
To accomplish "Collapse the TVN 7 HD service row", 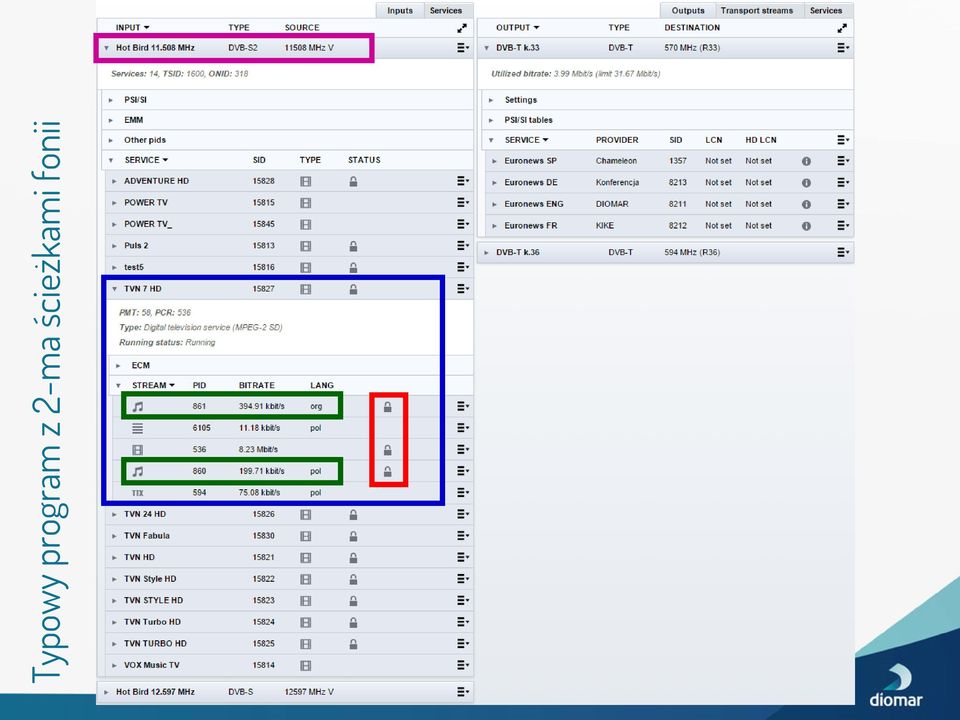I will click(x=114, y=289).
